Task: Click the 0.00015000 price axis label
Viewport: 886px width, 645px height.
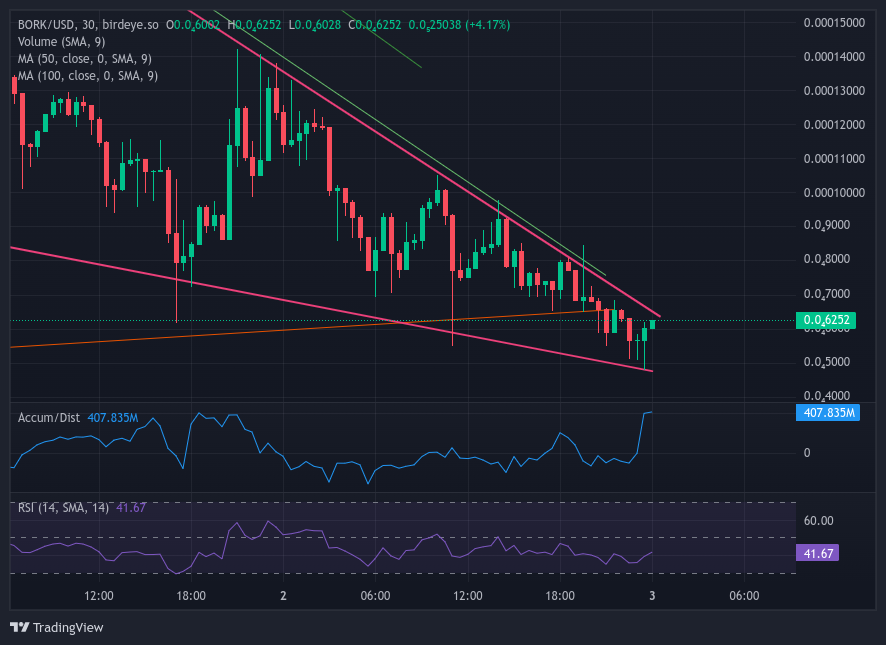Action: click(x=834, y=23)
